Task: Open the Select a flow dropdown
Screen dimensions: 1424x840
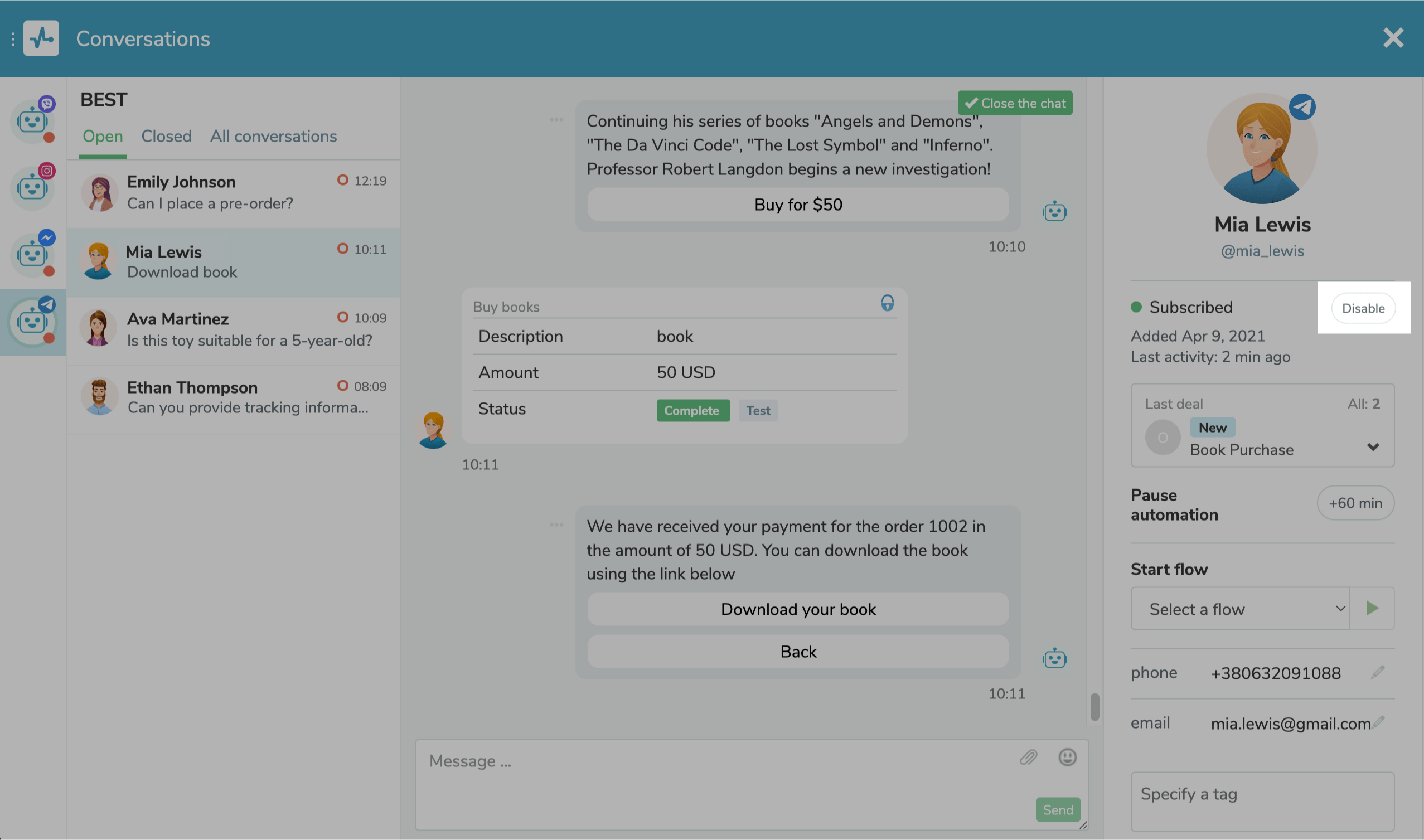Action: pyautogui.click(x=1240, y=609)
